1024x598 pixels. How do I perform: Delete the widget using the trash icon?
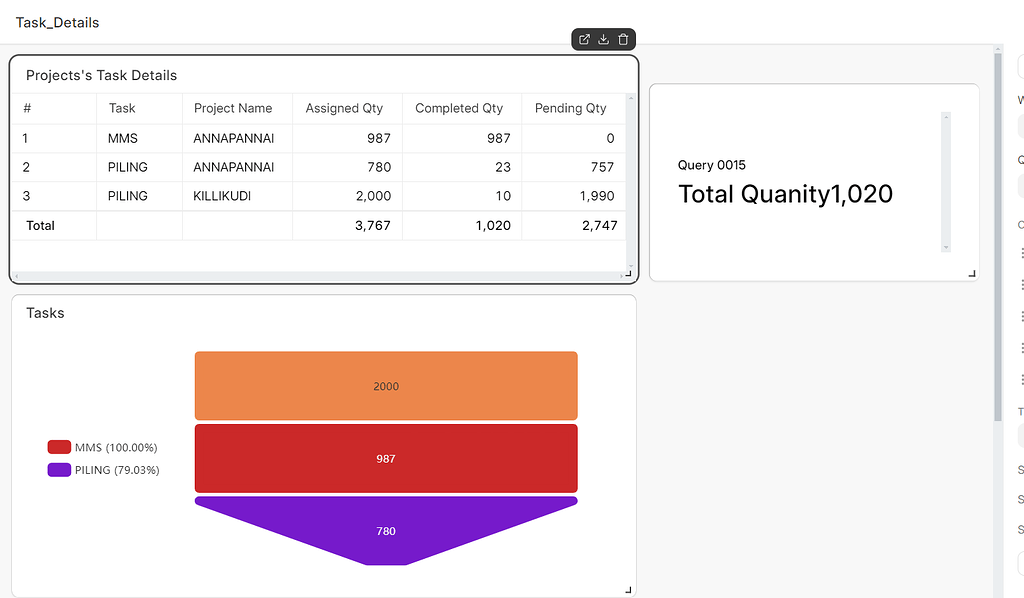coord(623,39)
